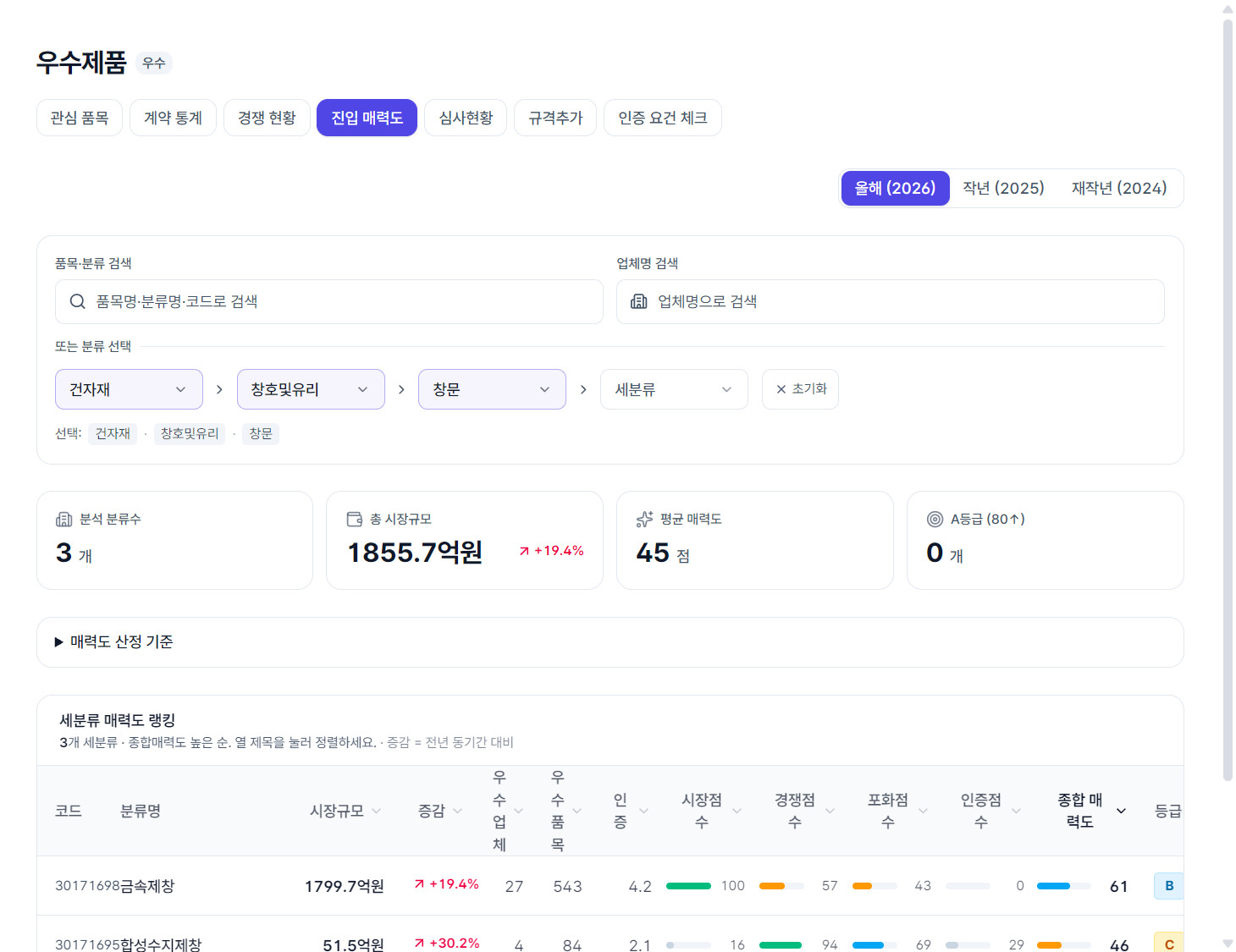Click the 업체명으로 검색 input field
The image size is (1236, 952).
891,302
